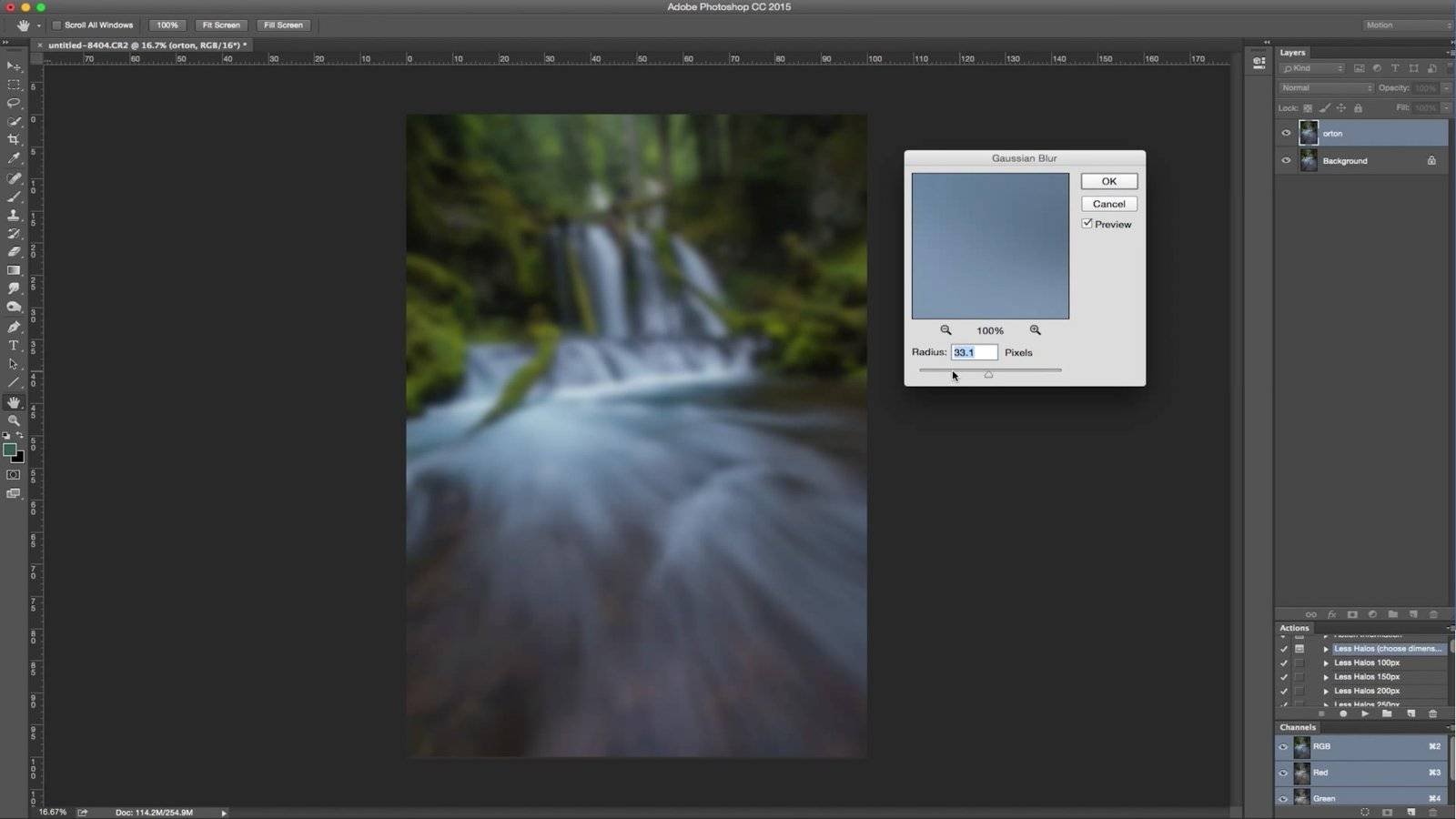Select the Horizontal Type tool
This screenshot has height=819, width=1456.
coord(14,346)
